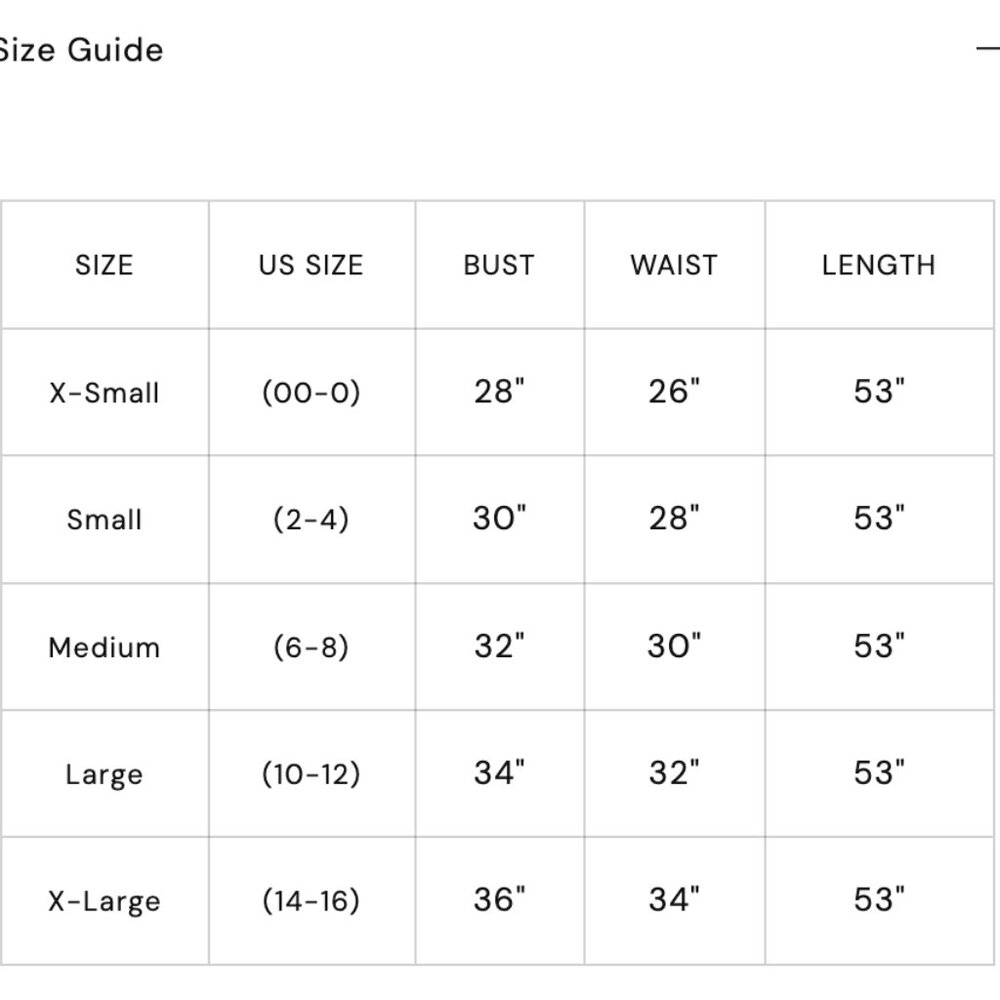Select the Large size cell

[104, 774]
